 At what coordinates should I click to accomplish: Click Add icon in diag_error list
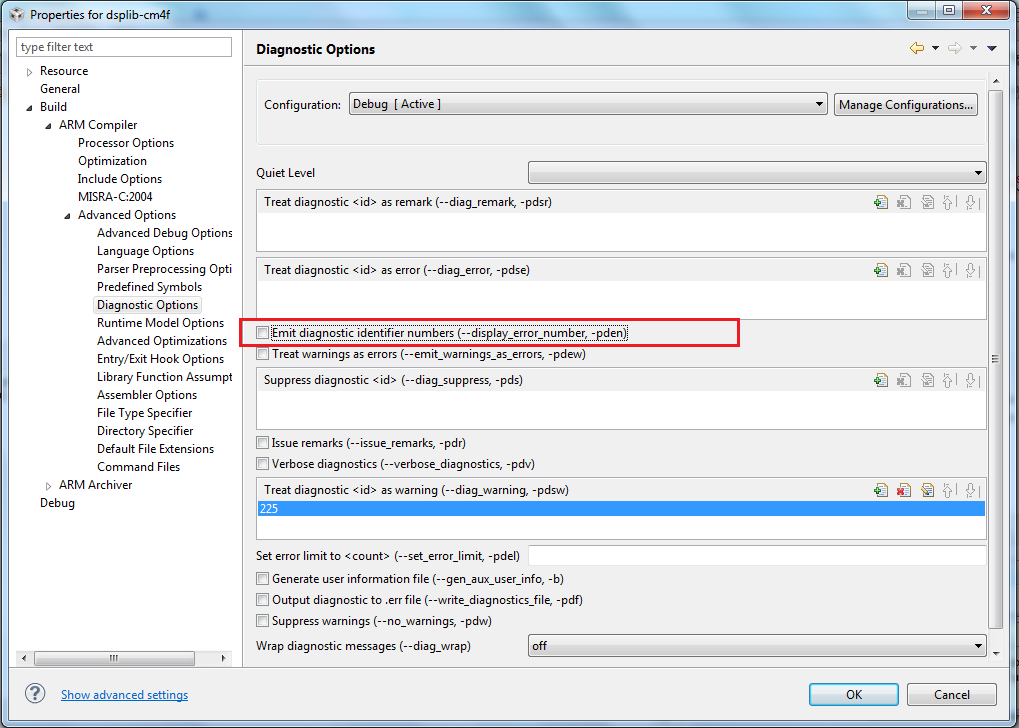point(881,270)
